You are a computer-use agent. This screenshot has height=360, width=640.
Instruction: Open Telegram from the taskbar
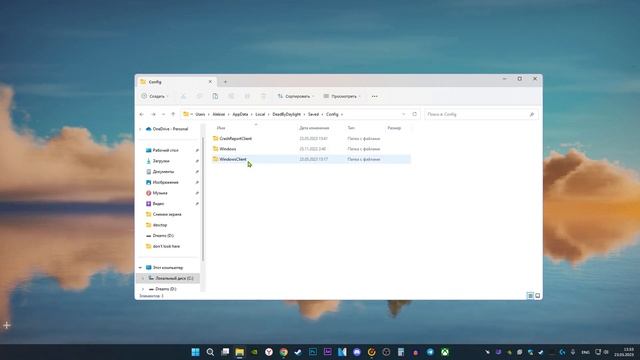click(x=430, y=352)
